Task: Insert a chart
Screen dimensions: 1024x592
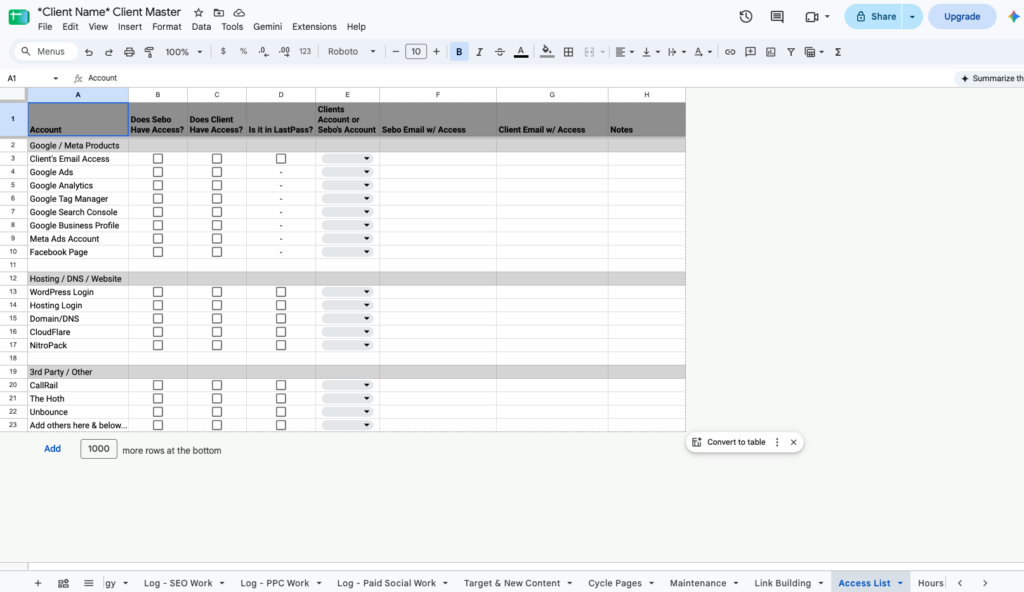Action: tap(771, 52)
